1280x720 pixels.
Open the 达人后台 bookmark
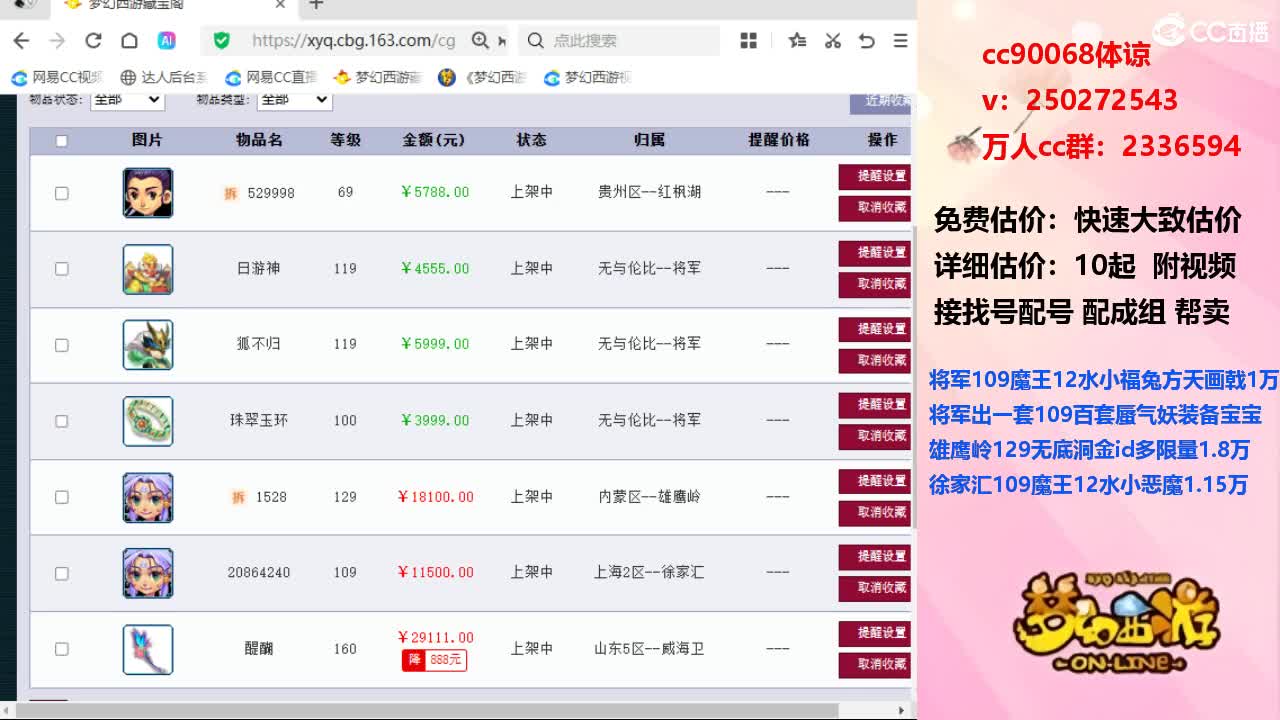coord(164,77)
